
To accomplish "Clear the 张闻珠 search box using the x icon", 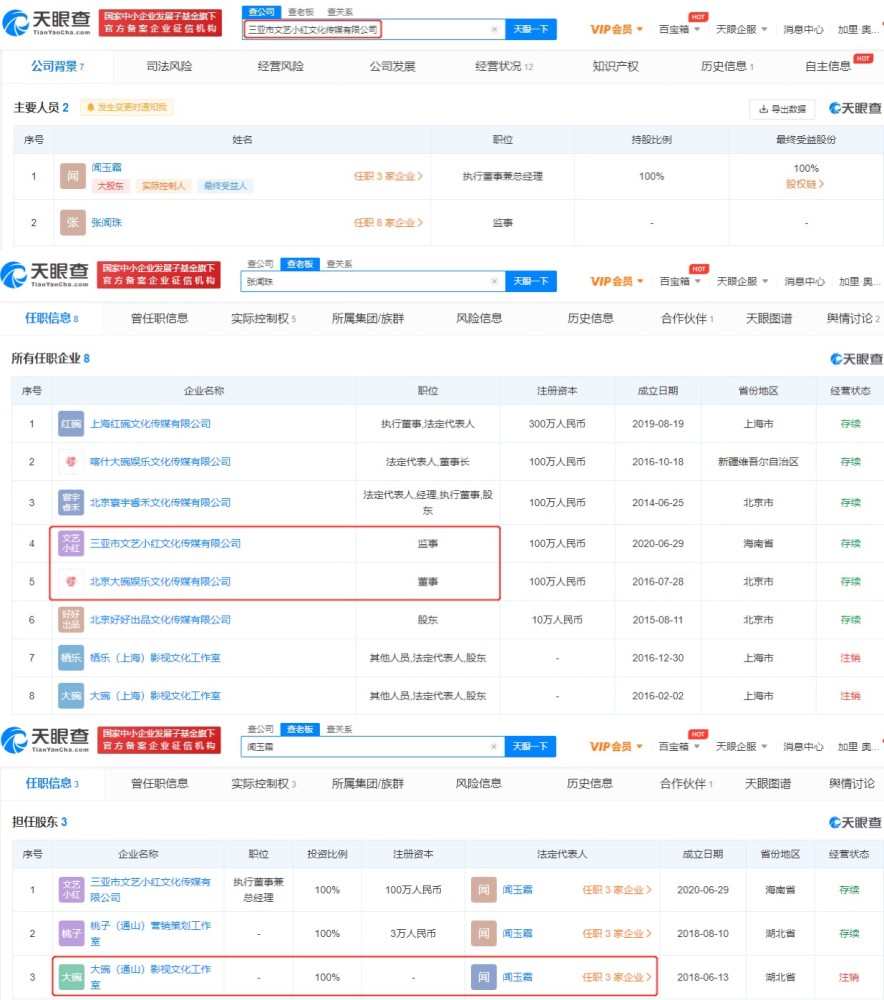I will pyautogui.click(x=494, y=281).
